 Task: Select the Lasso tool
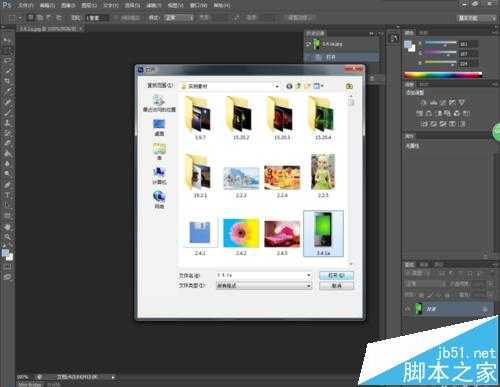7,61
